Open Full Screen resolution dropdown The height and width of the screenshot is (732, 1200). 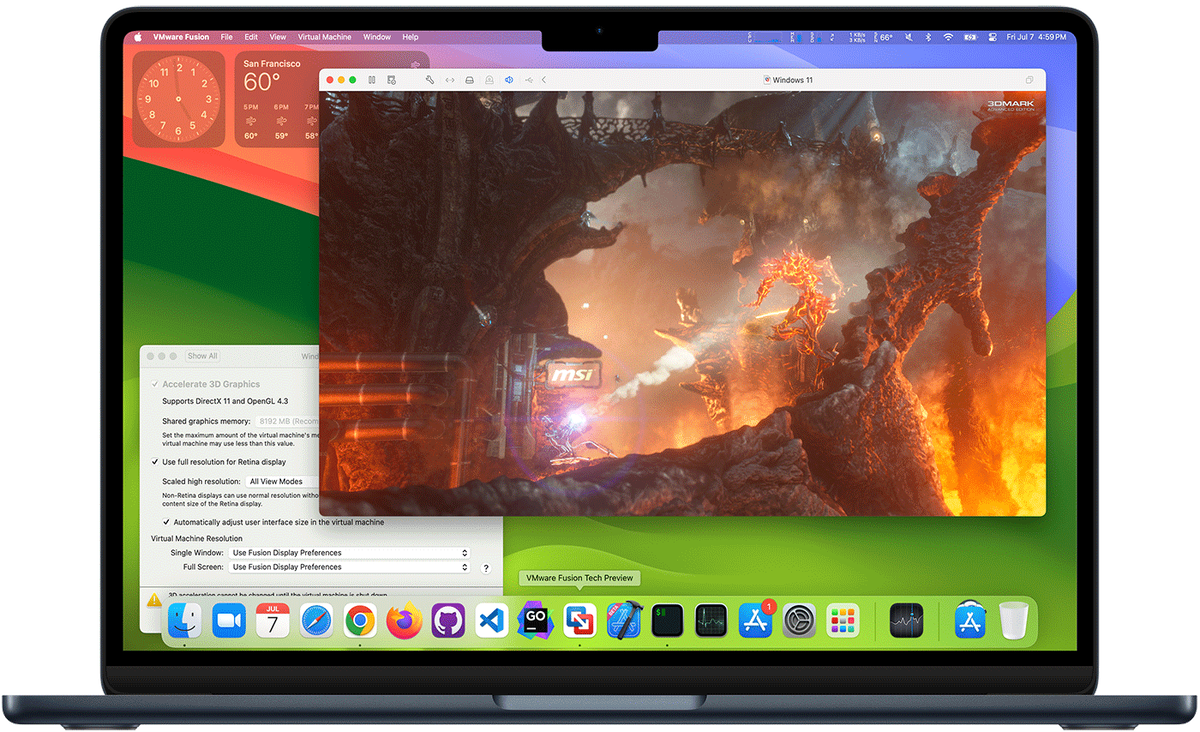[349, 567]
